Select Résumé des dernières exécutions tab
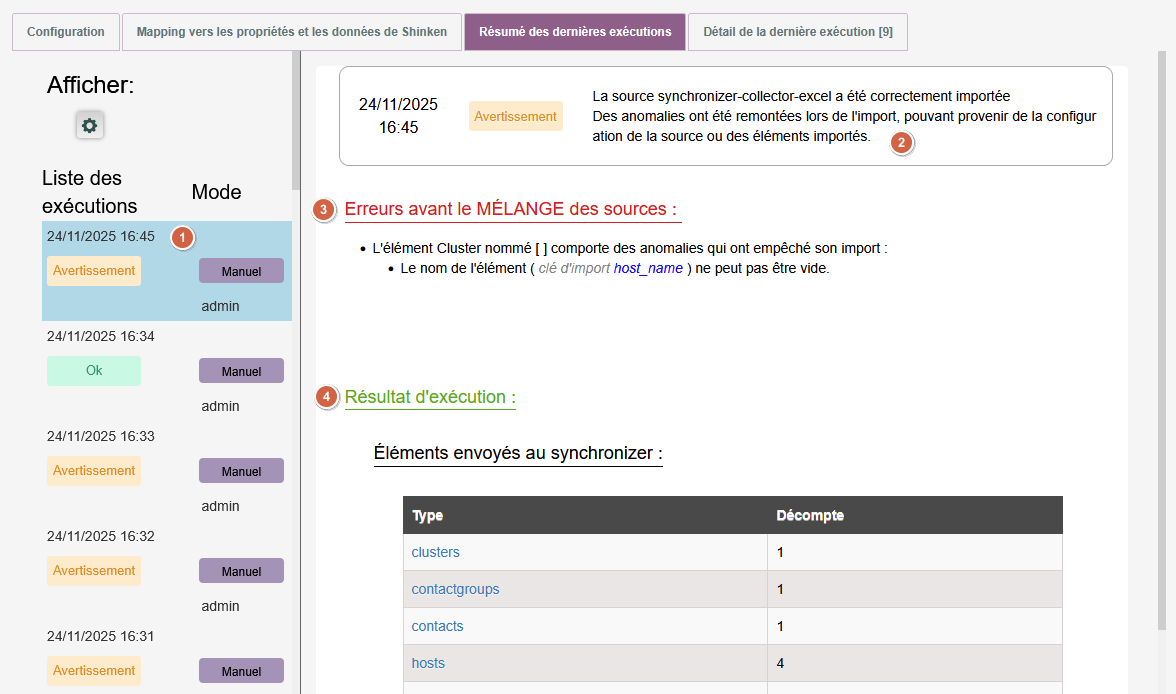1176x694 pixels. pos(575,32)
